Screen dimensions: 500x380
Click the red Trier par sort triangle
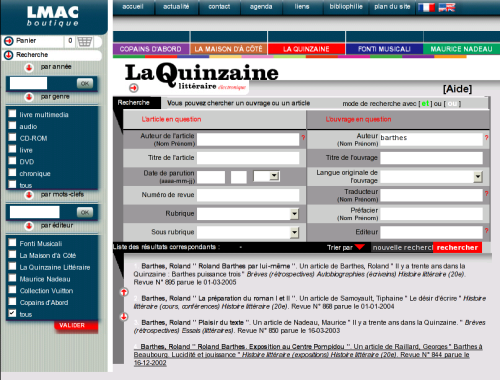pyautogui.click(x=360, y=247)
